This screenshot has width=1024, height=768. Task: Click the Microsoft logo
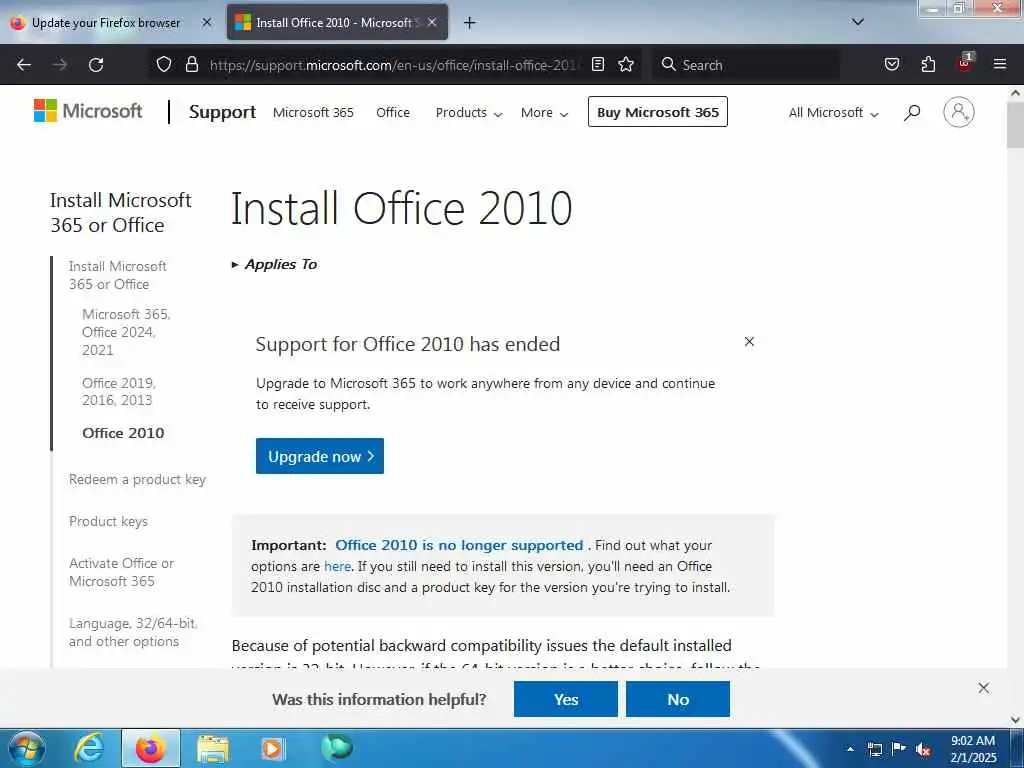click(x=88, y=111)
